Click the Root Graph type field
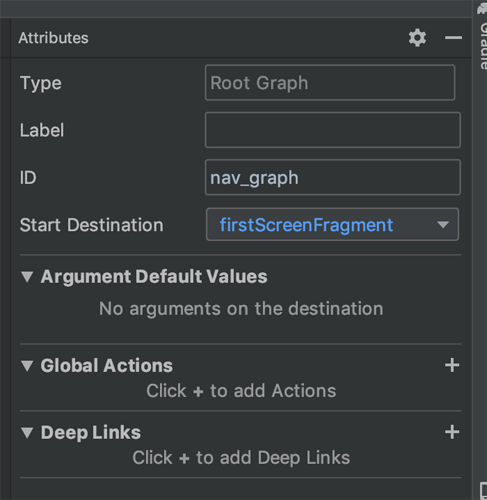Viewport: 487px width, 500px height. (x=330, y=83)
